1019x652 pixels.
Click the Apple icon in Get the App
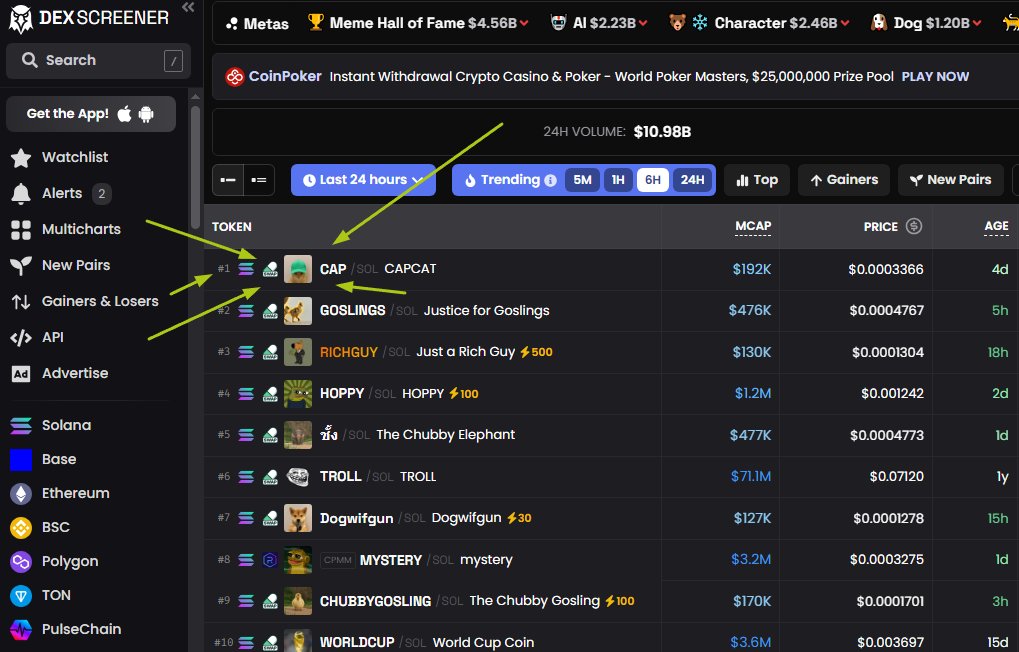(x=124, y=114)
